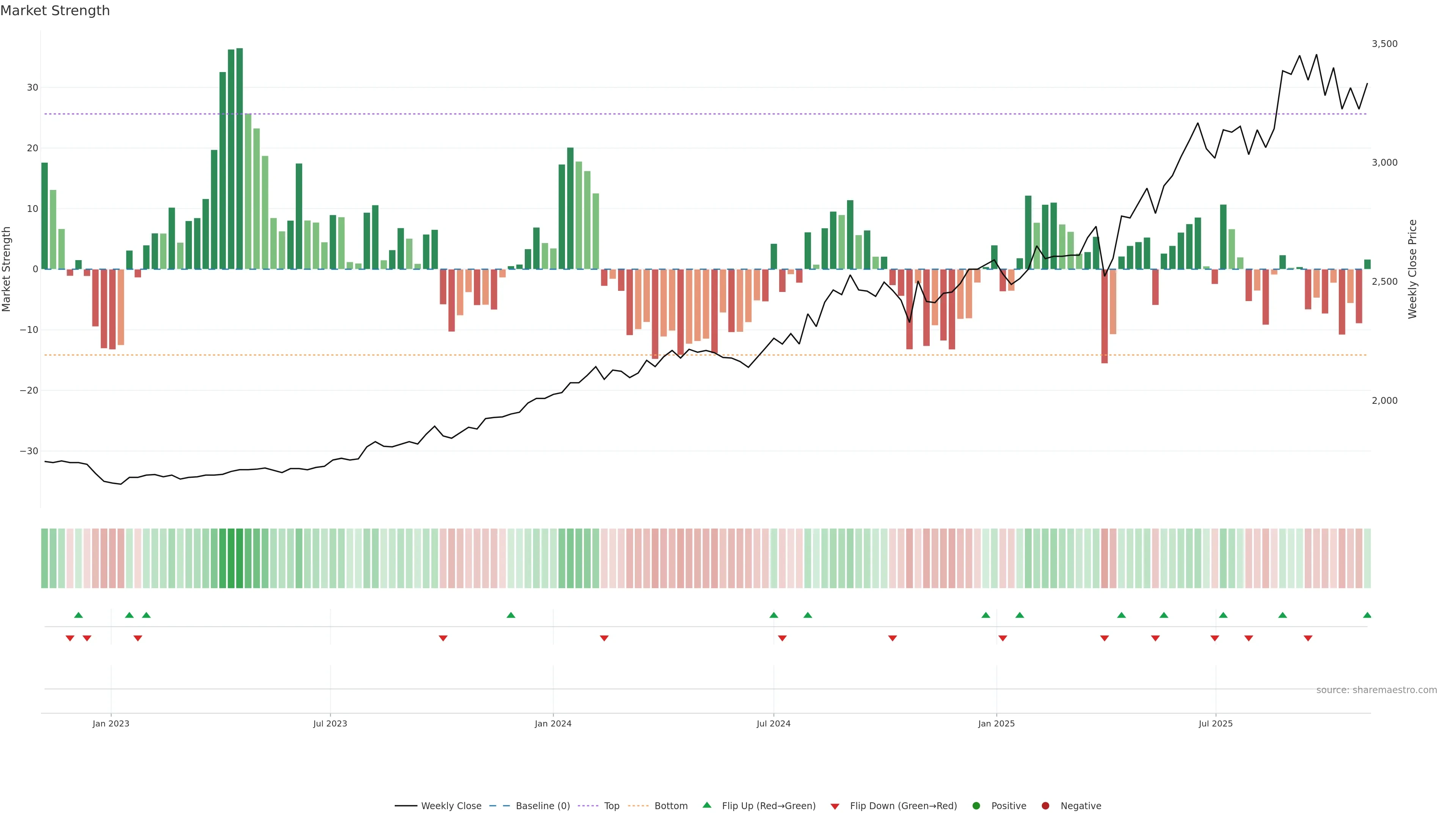Click the dark red Negative legend dot

click(x=1045, y=806)
